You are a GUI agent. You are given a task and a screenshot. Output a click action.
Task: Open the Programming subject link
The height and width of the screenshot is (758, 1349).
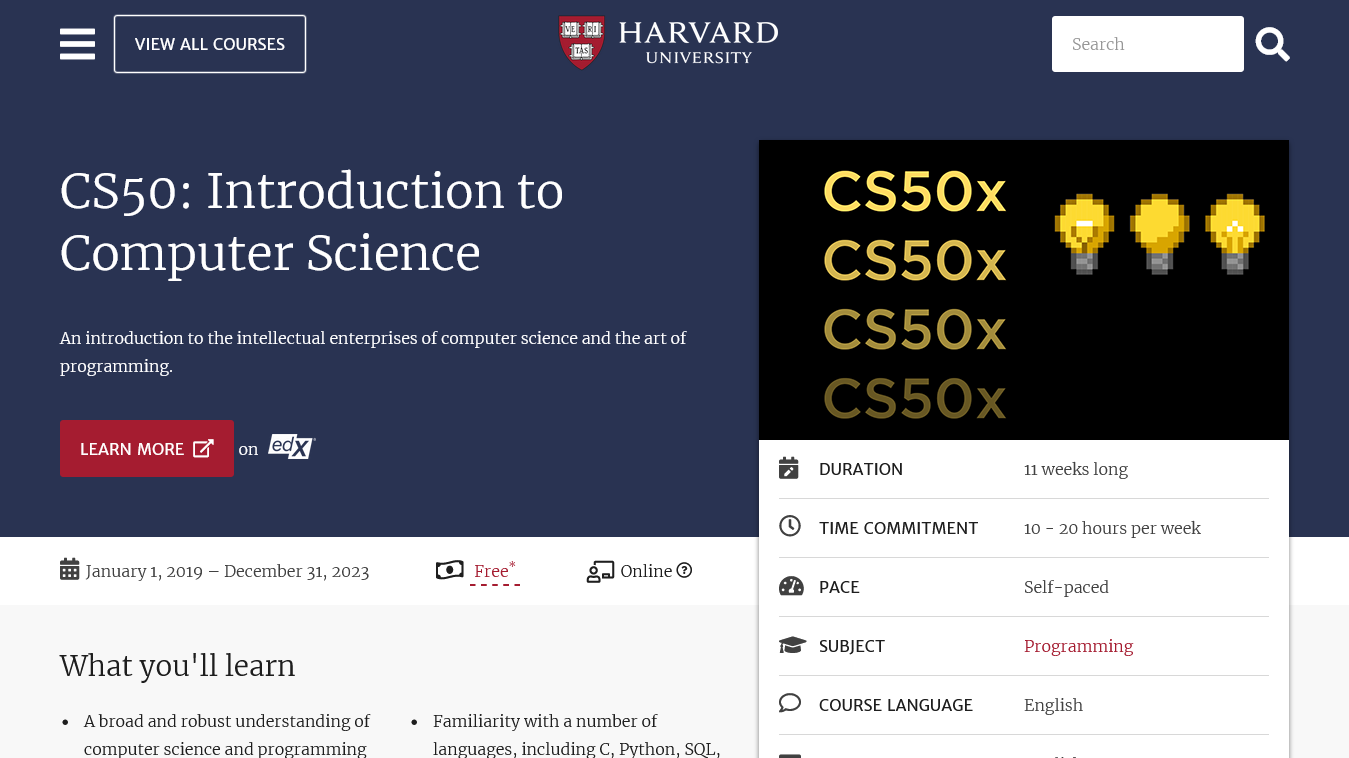point(1078,646)
